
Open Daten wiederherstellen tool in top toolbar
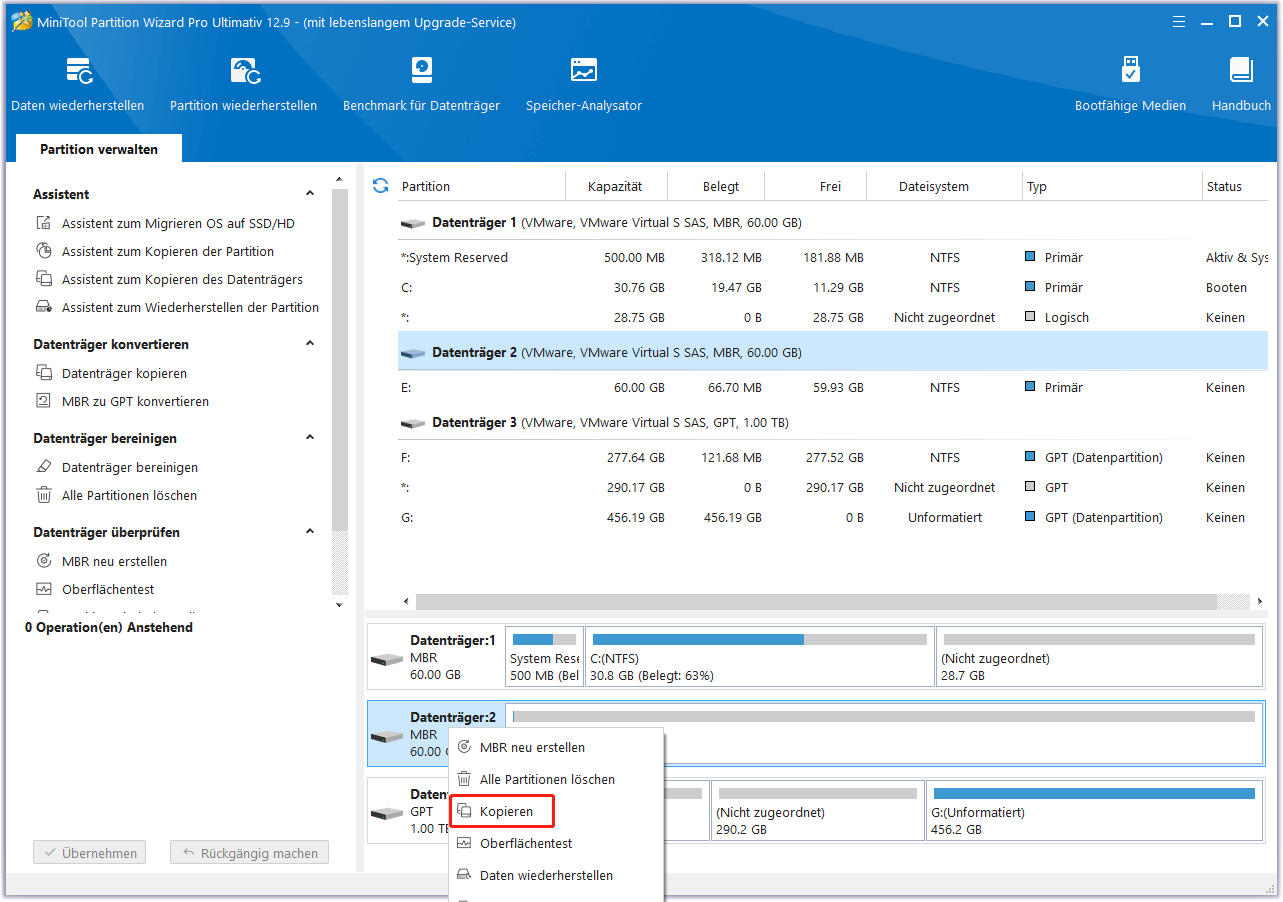point(77,84)
